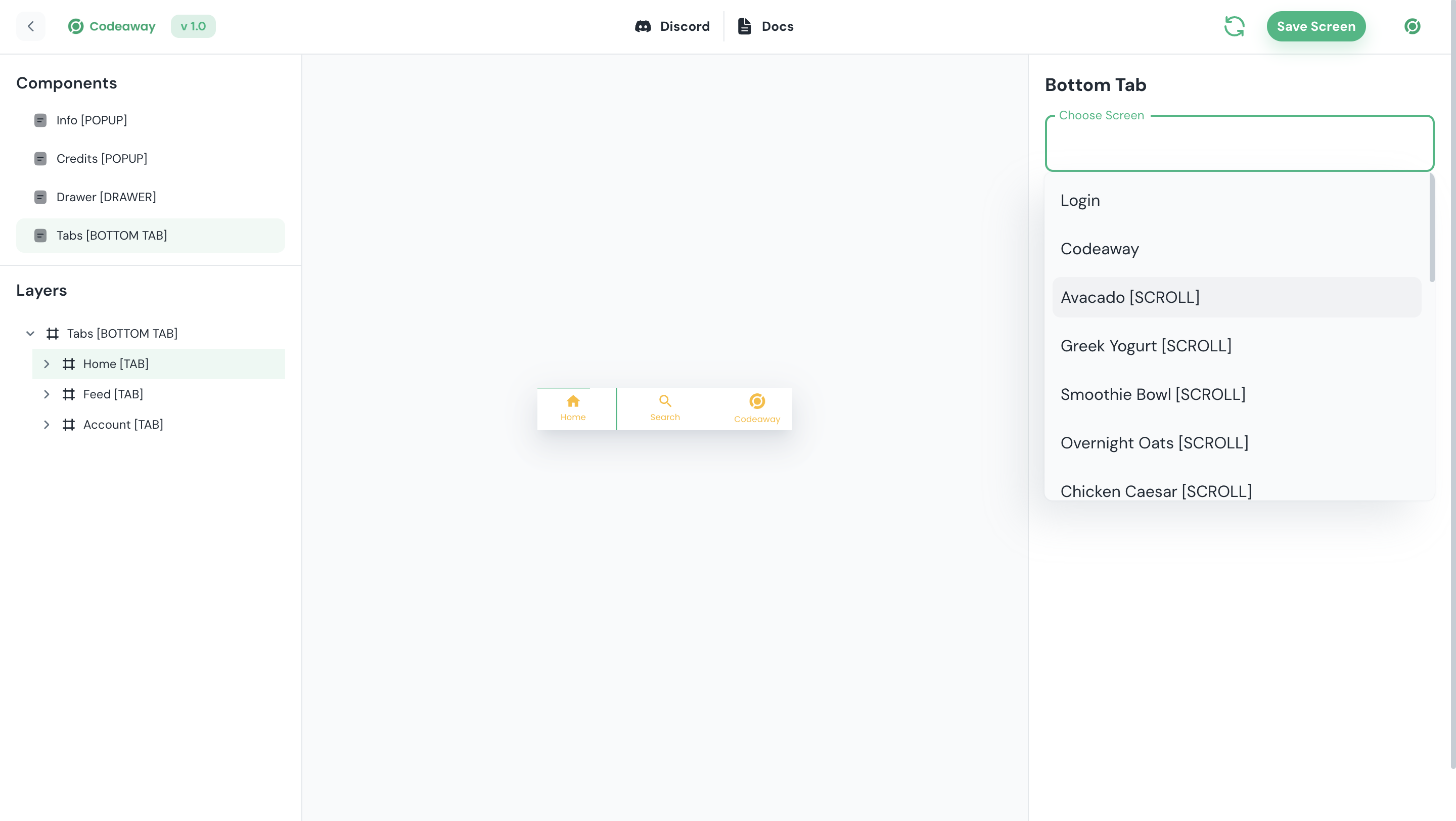Click the Codeaway icon in the bottom tab preview
Screen dimensions: 1456x821
point(757,402)
